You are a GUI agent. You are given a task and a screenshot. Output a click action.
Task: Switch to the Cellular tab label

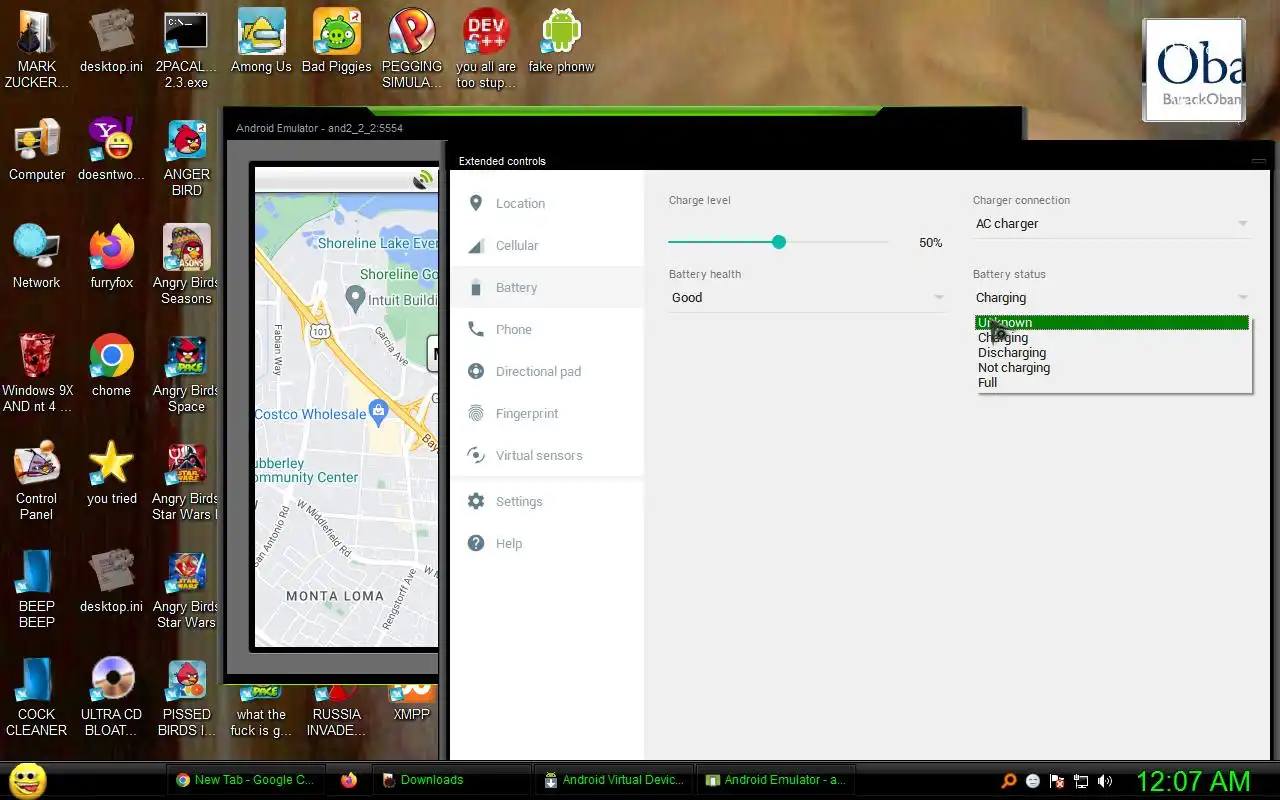517,245
